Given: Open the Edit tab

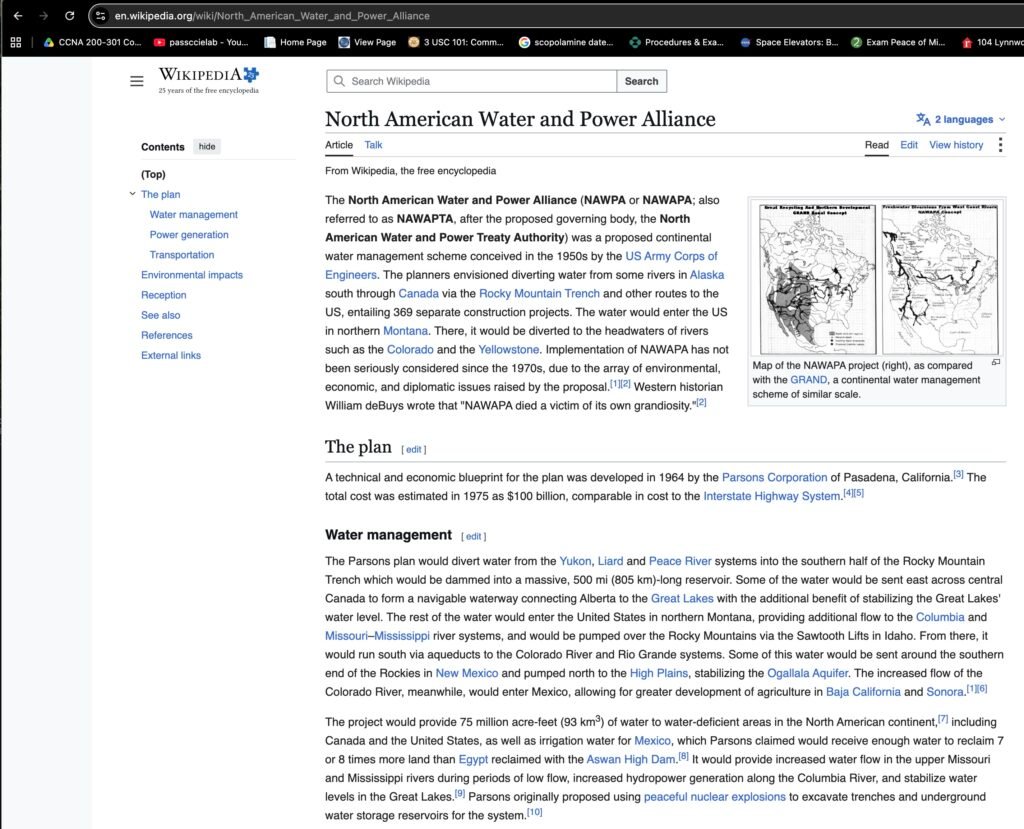Looking at the screenshot, I should 908,145.
